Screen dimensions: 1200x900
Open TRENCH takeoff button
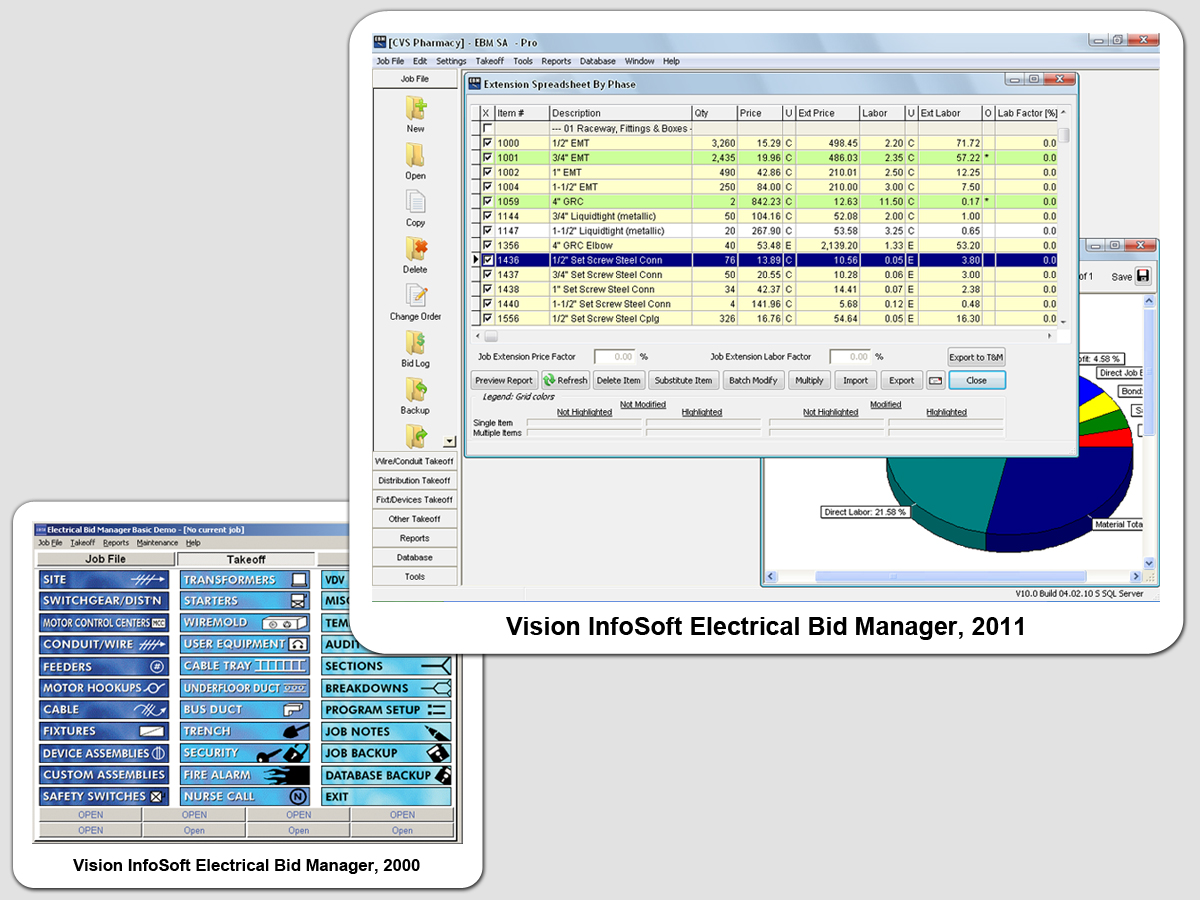point(246,731)
